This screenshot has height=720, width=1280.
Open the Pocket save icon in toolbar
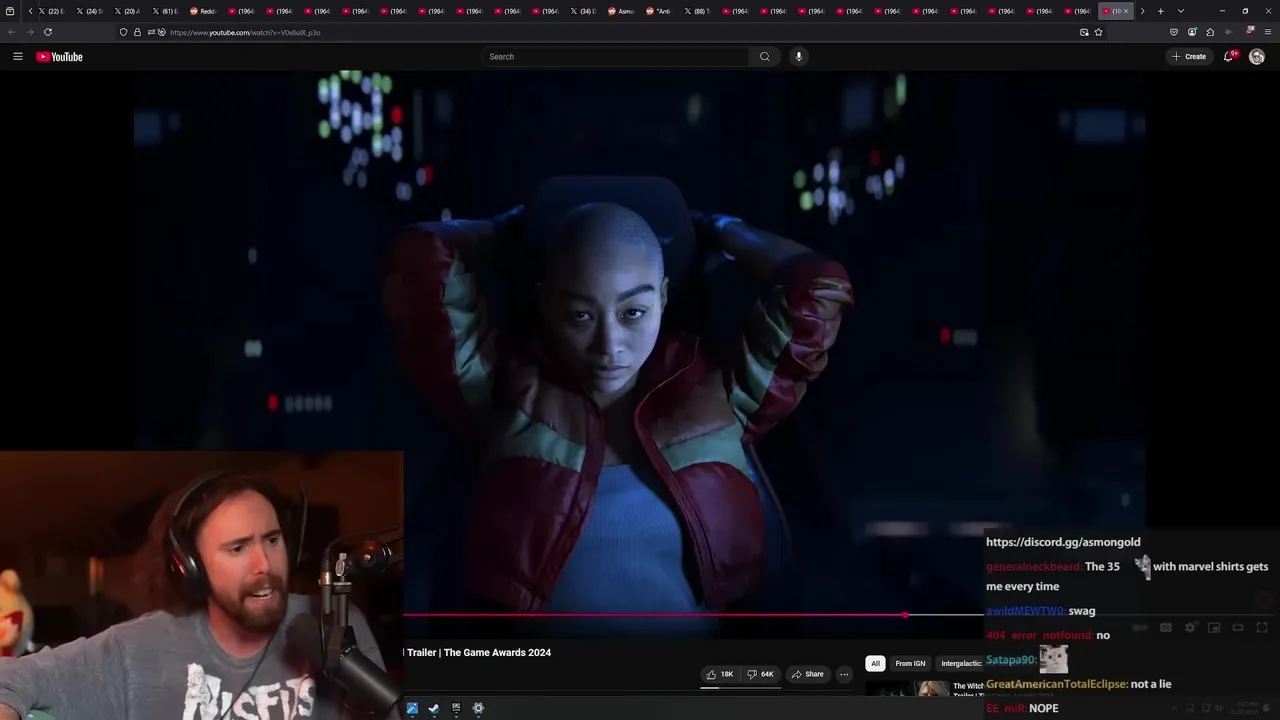point(1174,32)
